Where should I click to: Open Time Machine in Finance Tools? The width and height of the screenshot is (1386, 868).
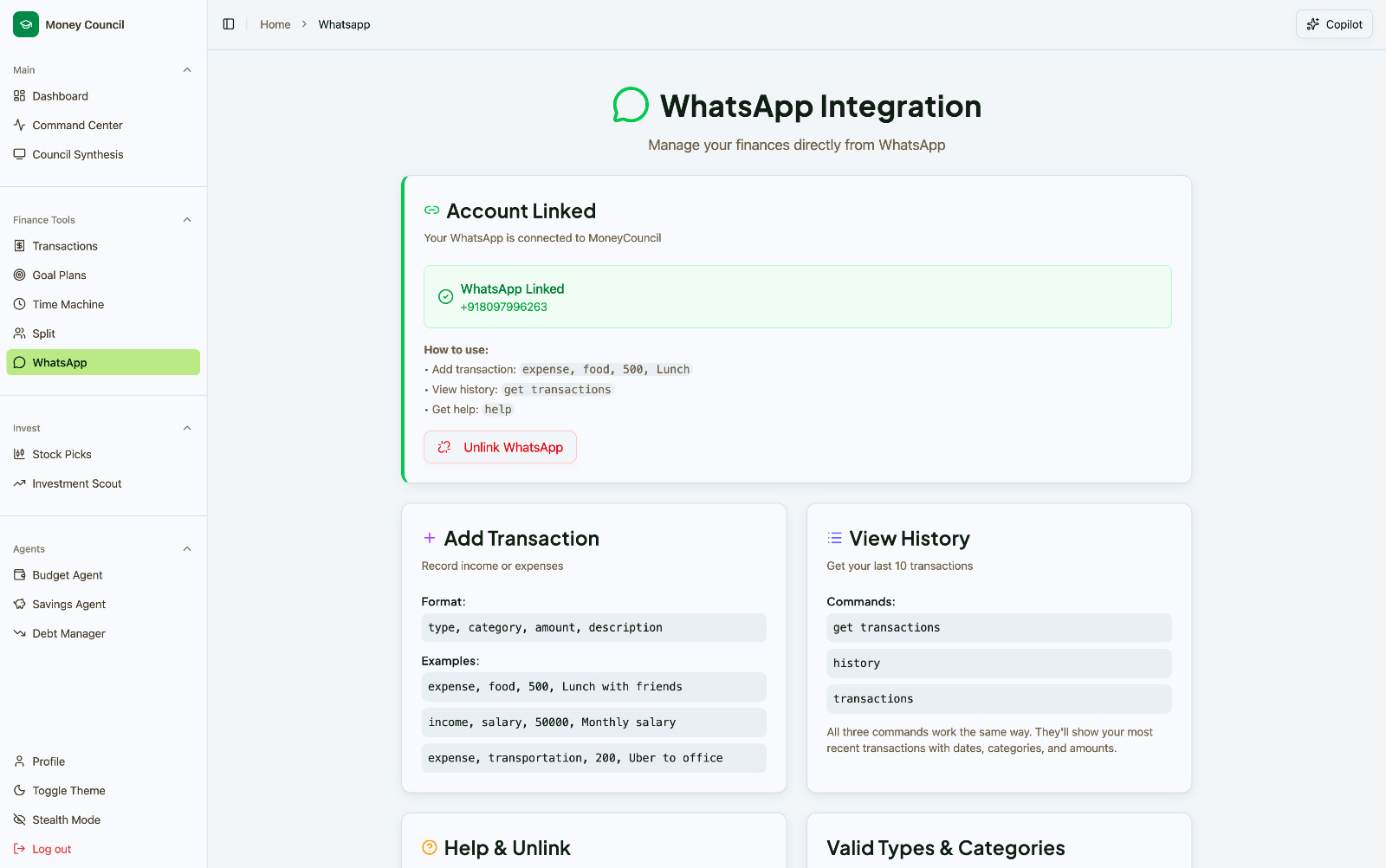click(103, 304)
